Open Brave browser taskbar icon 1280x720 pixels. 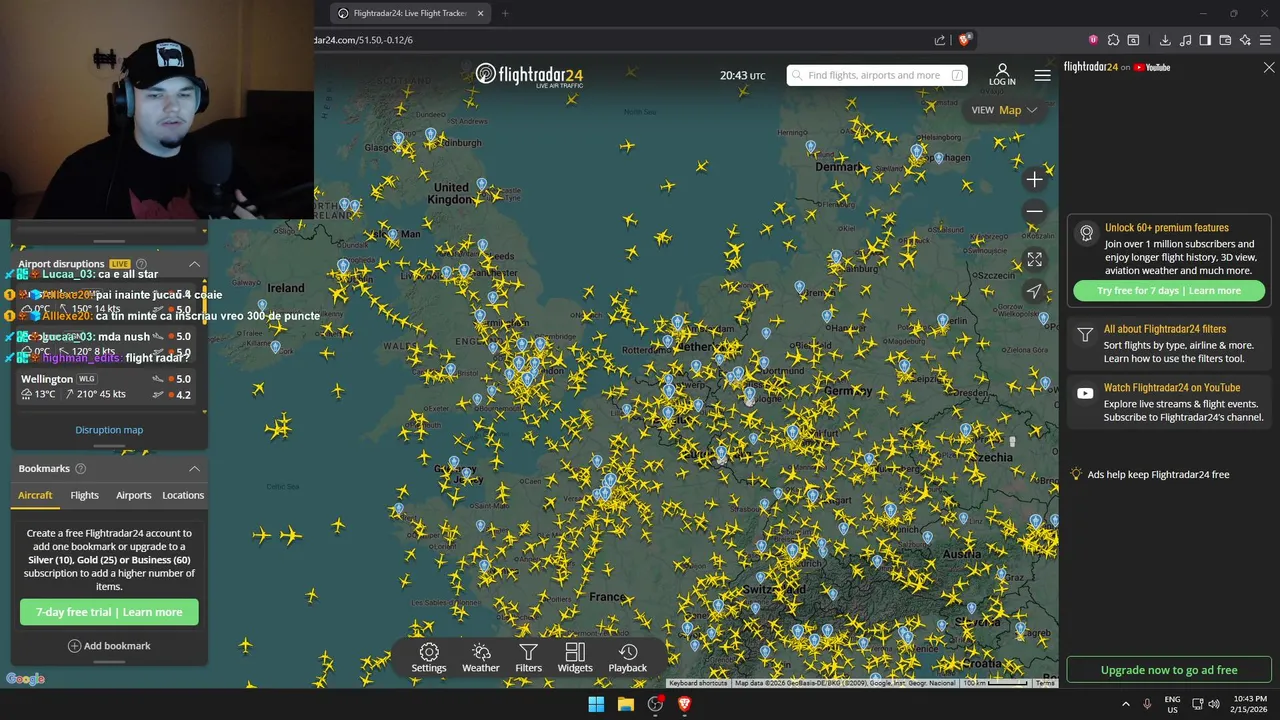[x=685, y=704]
